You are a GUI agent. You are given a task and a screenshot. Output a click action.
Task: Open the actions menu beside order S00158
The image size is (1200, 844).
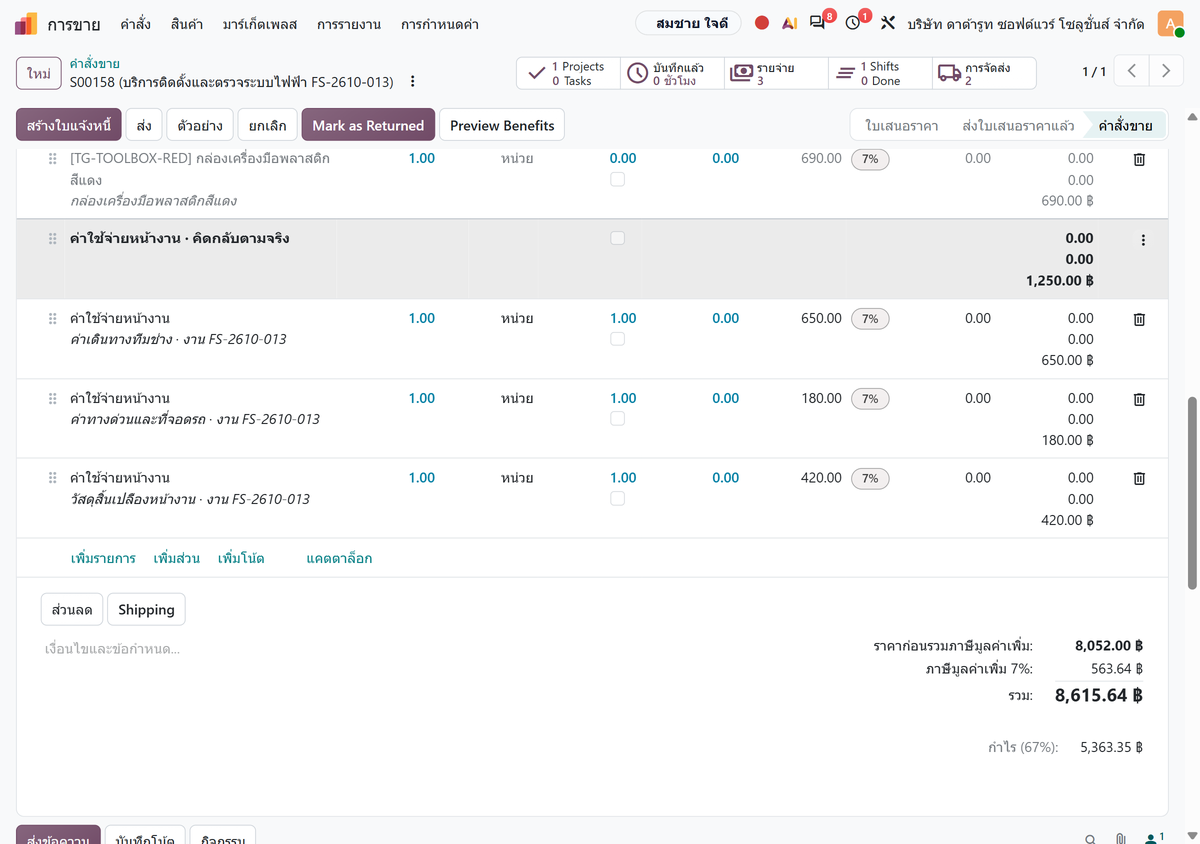412,81
